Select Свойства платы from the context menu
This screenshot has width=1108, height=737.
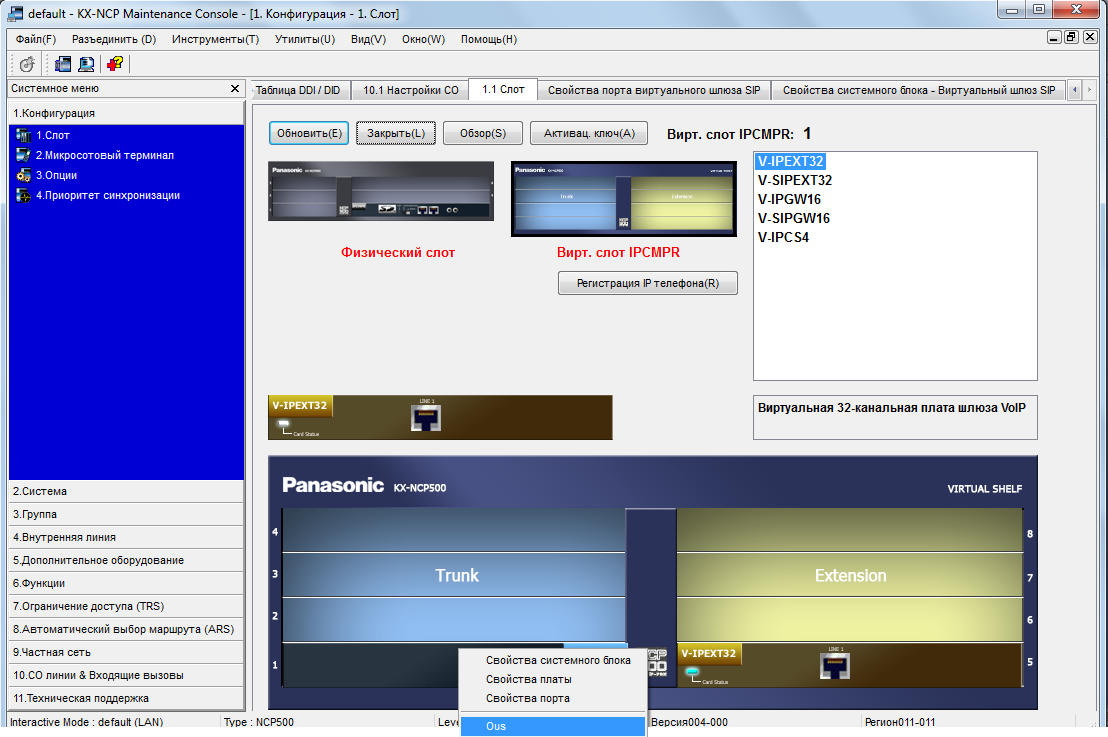528,679
